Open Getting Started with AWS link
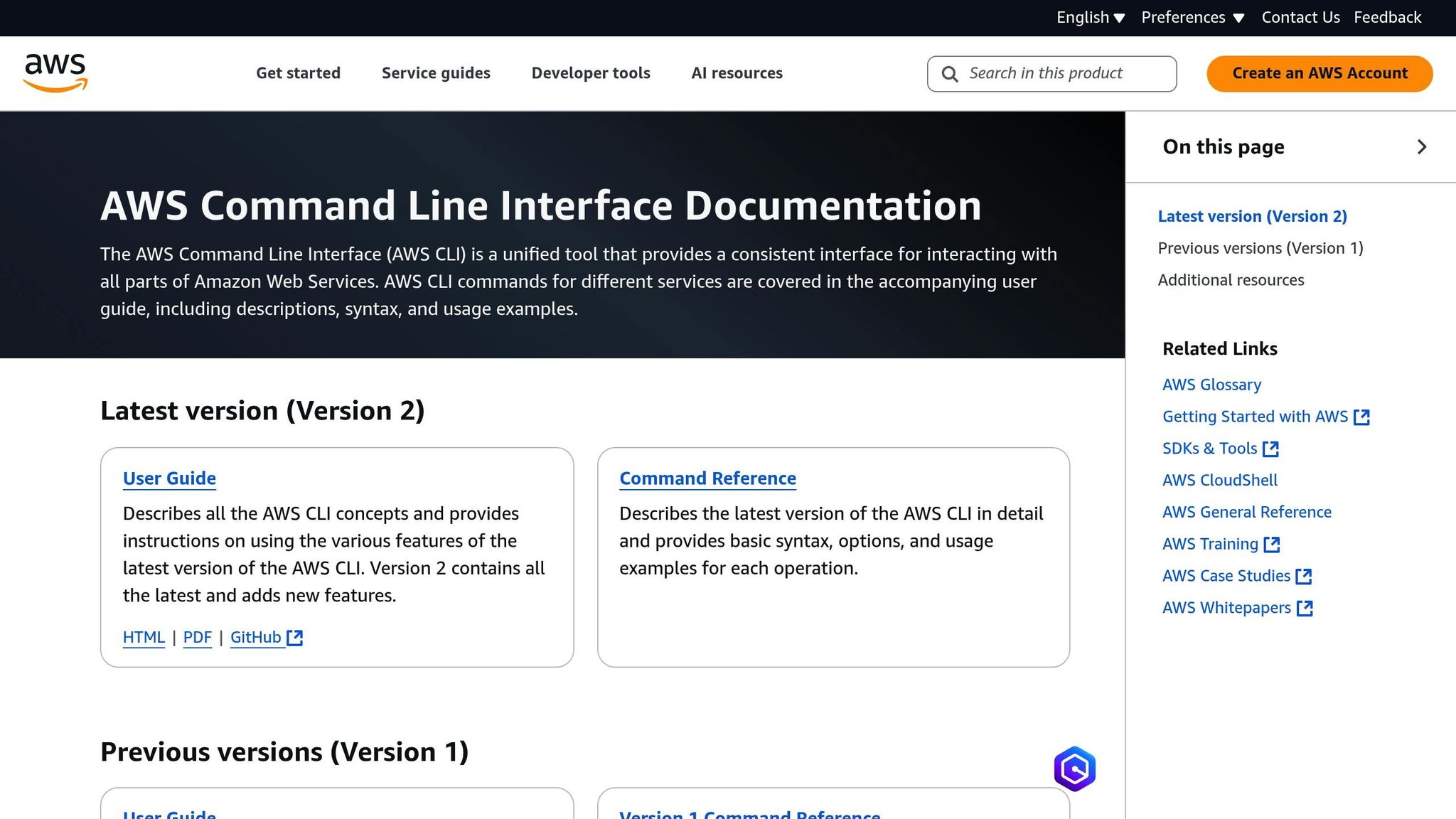The image size is (1456, 819). [1255, 417]
